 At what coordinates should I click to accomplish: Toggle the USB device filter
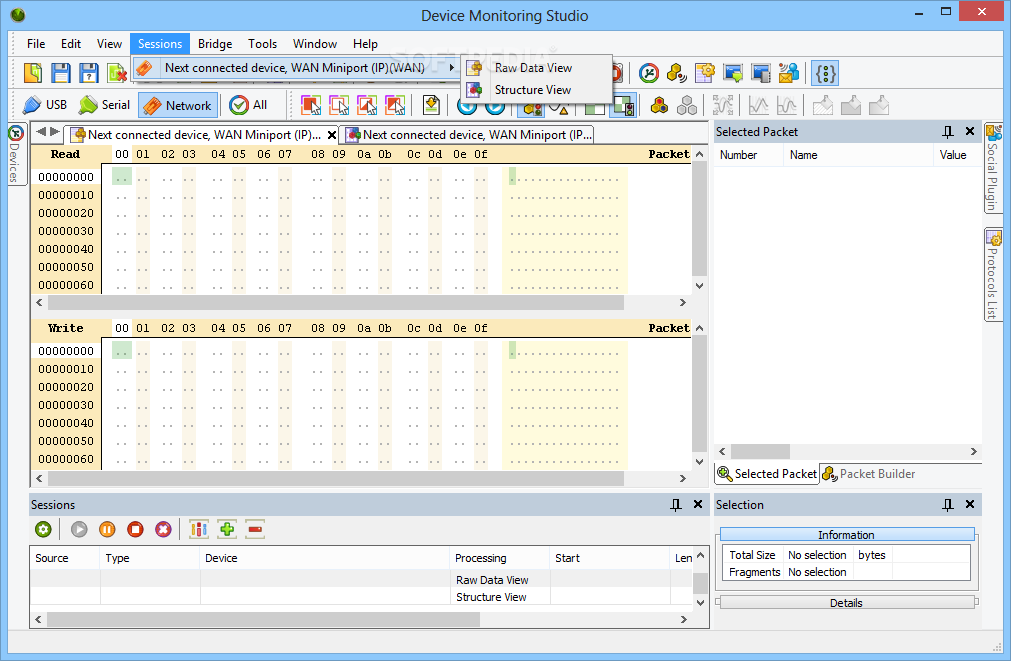44,105
